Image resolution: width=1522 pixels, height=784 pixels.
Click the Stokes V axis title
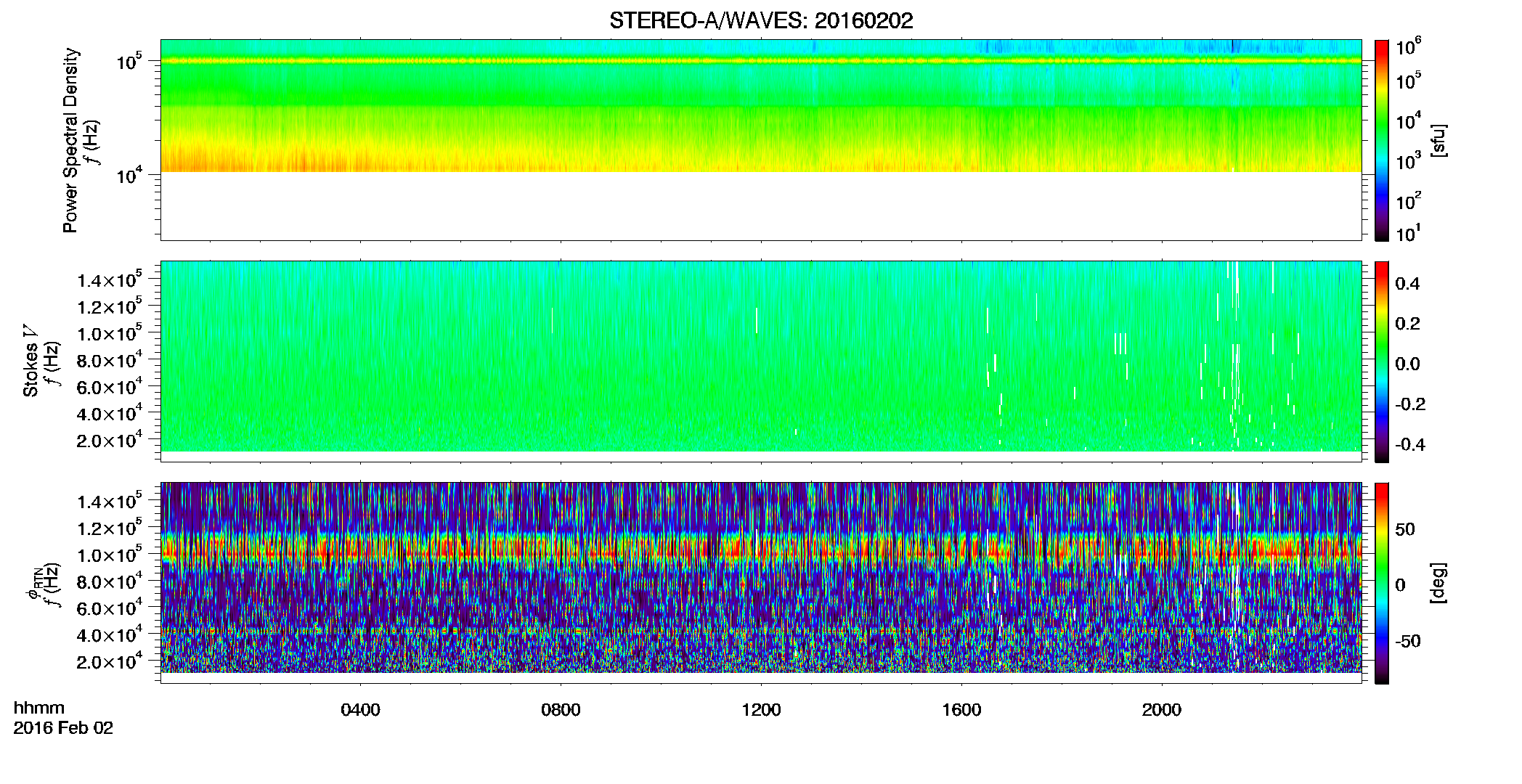coord(31,362)
